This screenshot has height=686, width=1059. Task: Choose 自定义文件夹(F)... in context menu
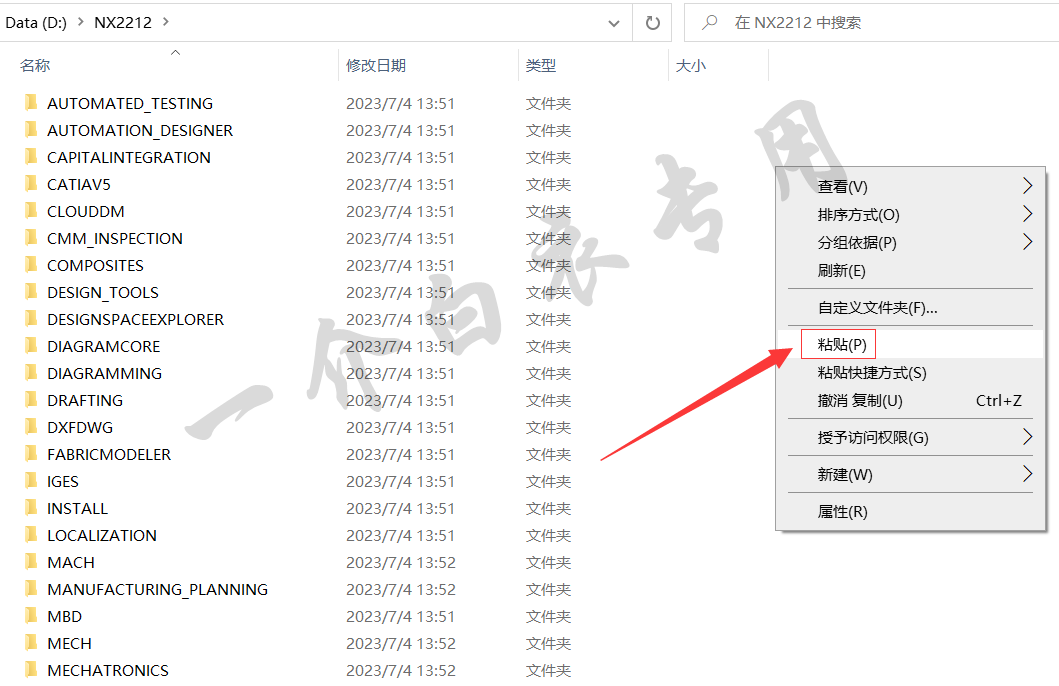[910, 308]
